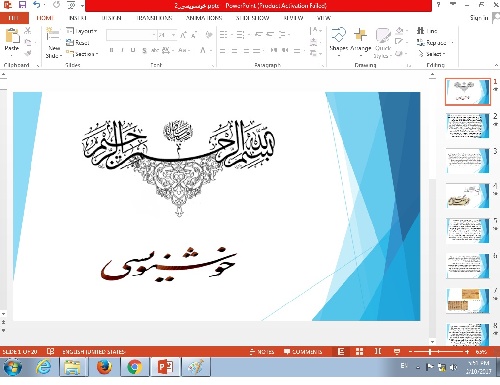Click the Format Painter brush icon

point(28,53)
